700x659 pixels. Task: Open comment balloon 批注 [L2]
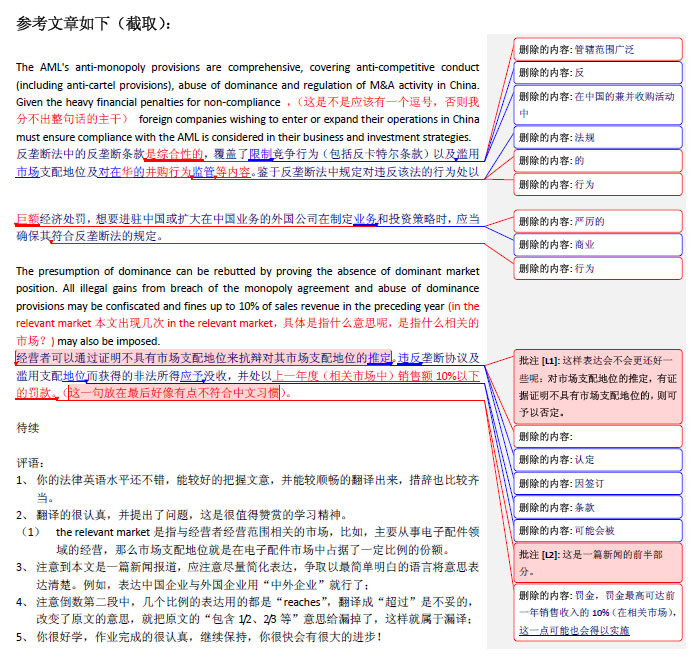click(x=598, y=563)
